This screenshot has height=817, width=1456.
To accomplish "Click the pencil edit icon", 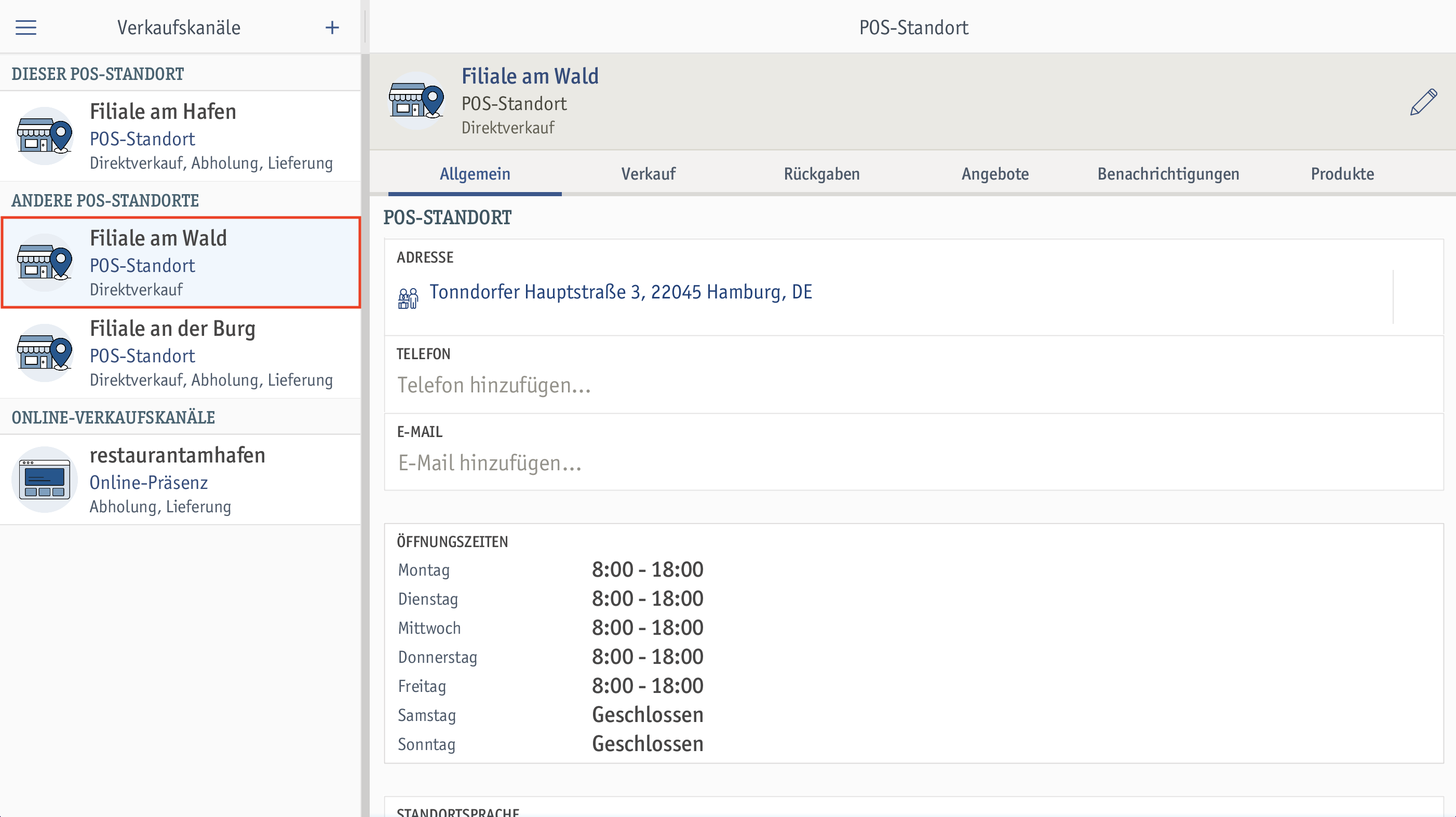I will tap(1423, 102).
